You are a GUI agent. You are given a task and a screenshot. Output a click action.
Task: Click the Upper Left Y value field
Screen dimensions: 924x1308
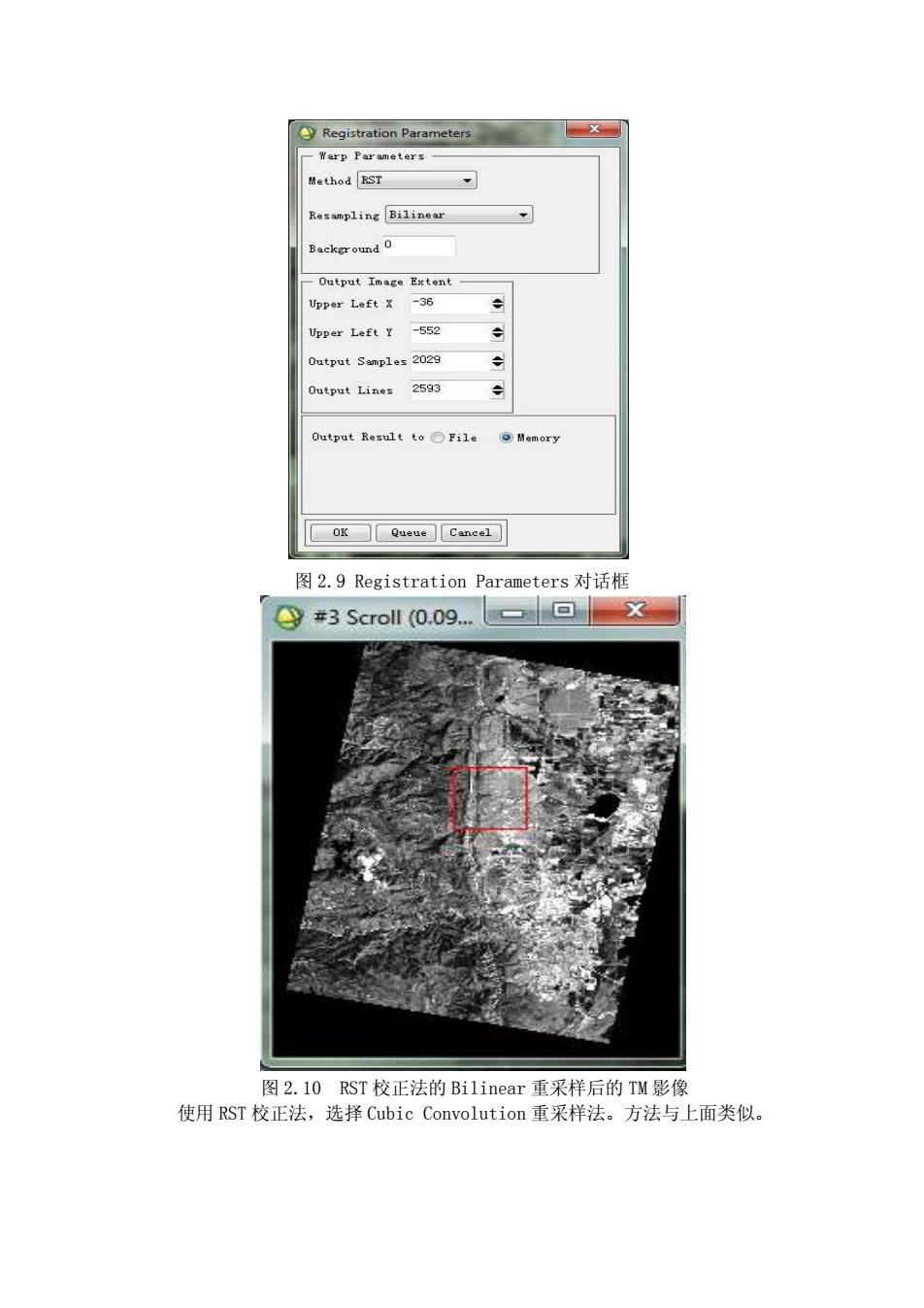click(449, 332)
